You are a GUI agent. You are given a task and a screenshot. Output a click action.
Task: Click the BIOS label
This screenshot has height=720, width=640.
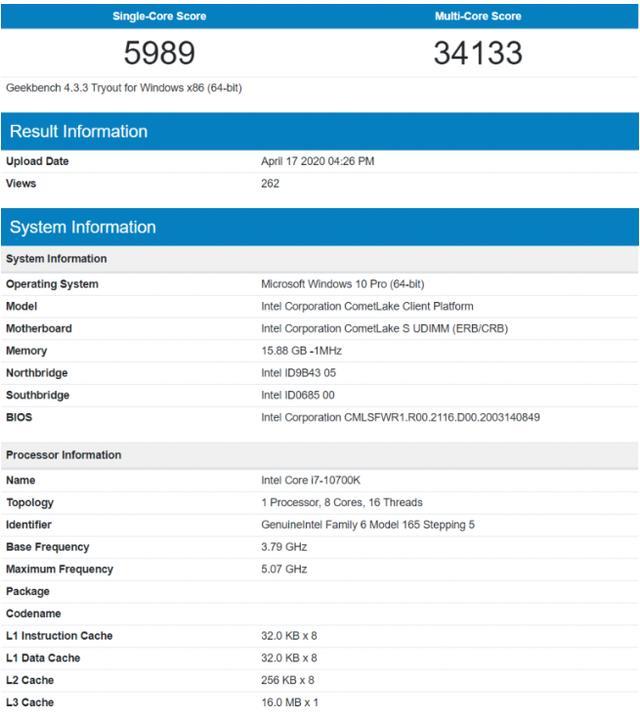(19, 417)
